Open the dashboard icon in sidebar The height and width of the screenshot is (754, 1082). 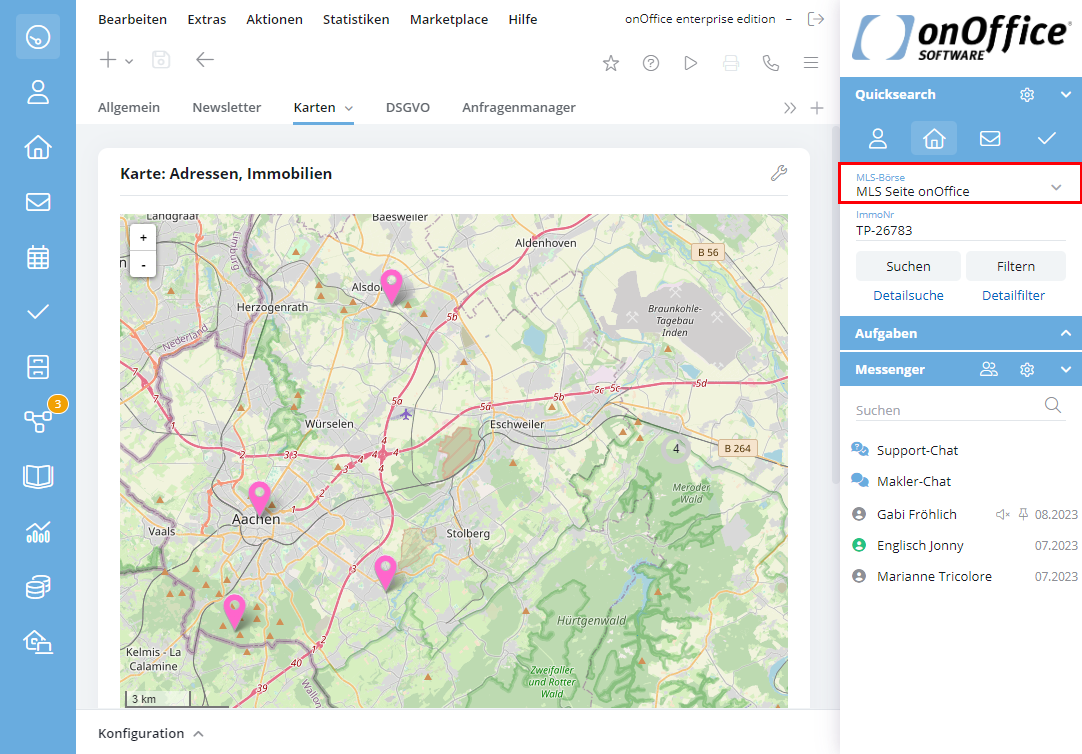(38, 37)
